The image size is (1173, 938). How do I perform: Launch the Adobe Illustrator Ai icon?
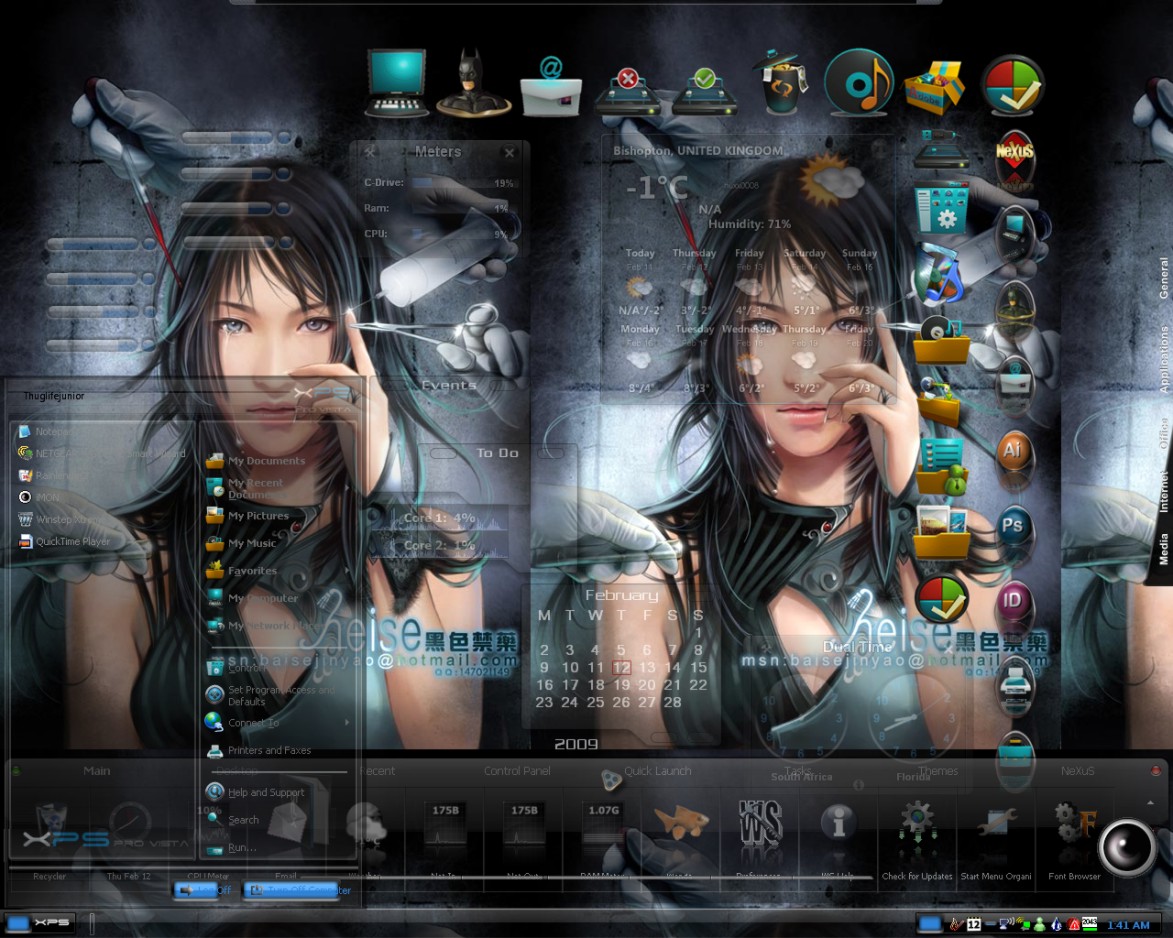click(1012, 451)
